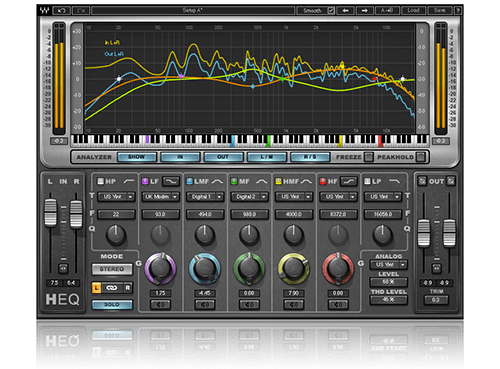Screen dimensions: 500x369
Task: Undo the last change with the undo arrow
Action: pos(62,11)
